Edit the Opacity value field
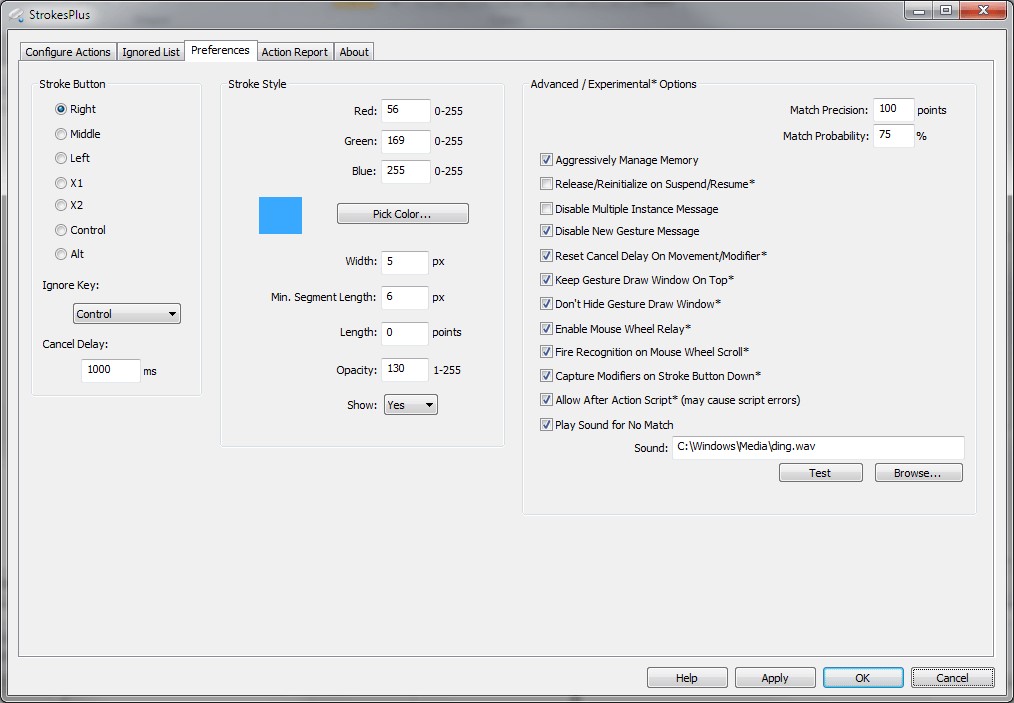The image size is (1014, 703). pos(404,369)
